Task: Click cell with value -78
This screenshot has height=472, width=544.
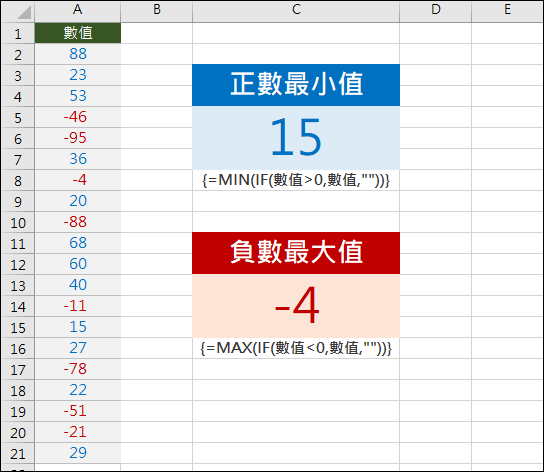Action: click(x=78, y=369)
